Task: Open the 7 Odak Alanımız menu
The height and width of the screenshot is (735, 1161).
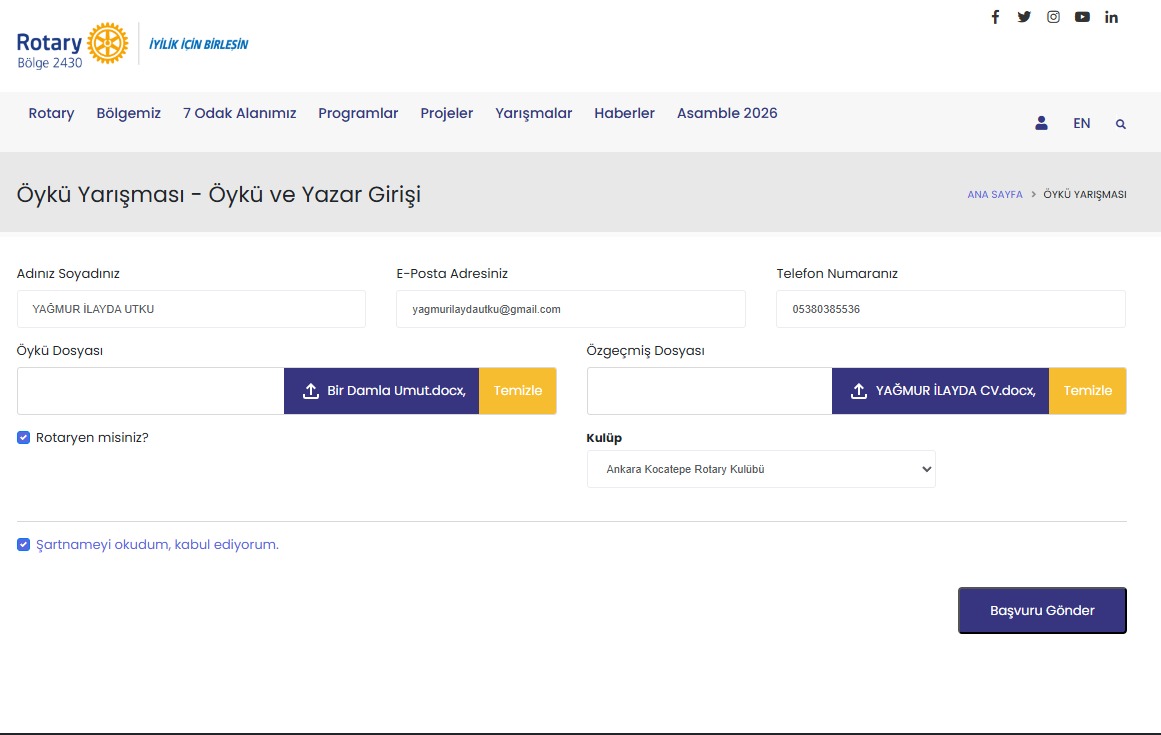Action: (x=239, y=113)
